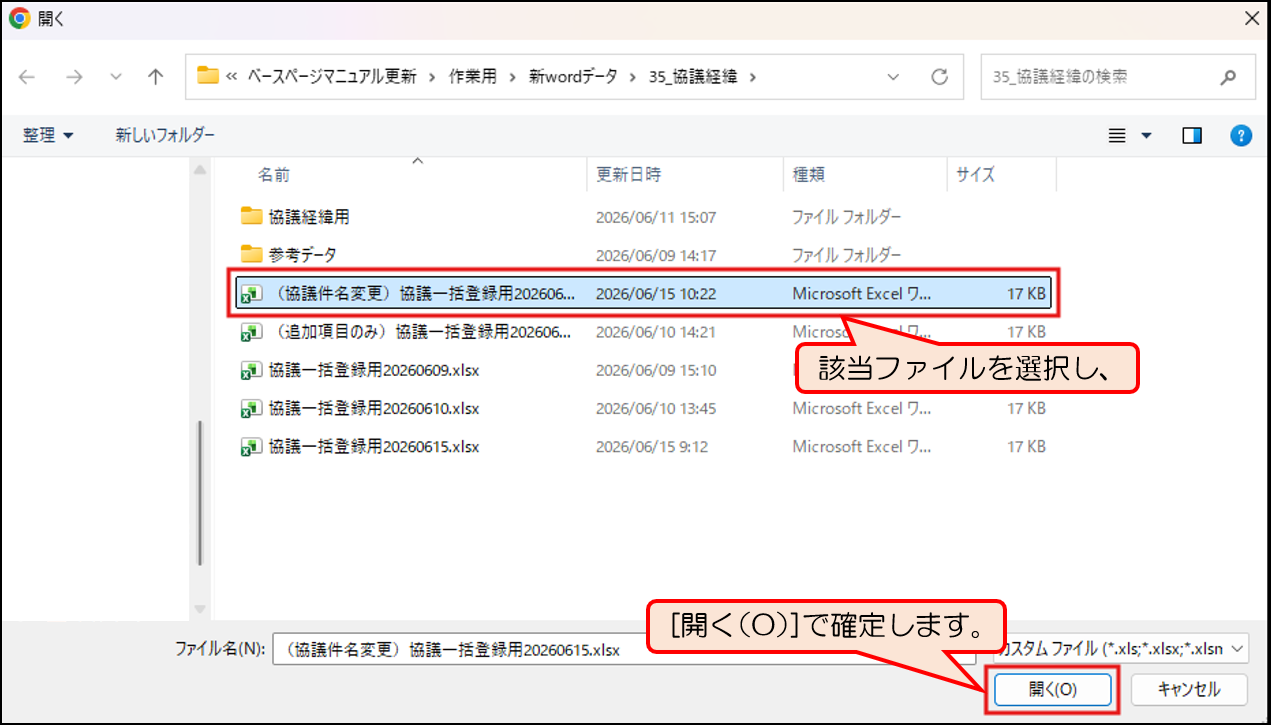Open the カスタム ファイル type dropdown
The width and height of the screenshot is (1271, 725).
(1122, 649)
